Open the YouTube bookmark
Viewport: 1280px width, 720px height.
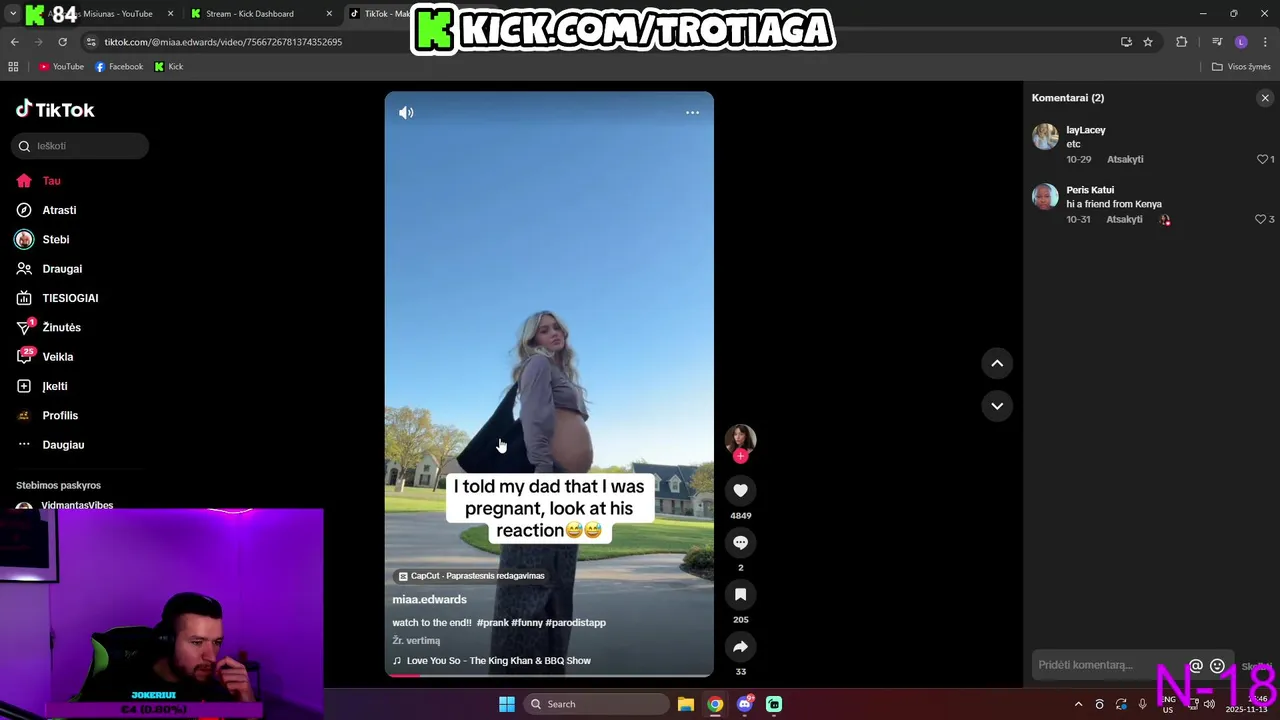click(x=61, y=67)
